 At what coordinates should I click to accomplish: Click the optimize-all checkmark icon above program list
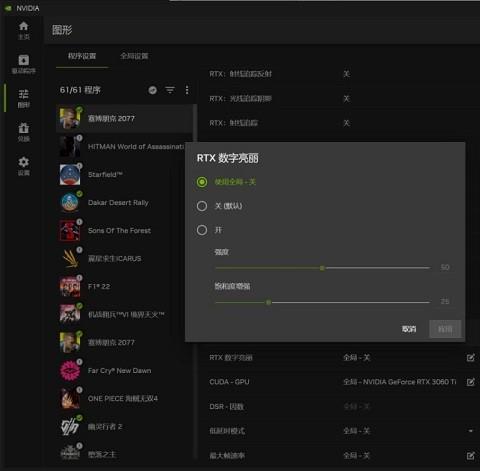coord(153,90)
